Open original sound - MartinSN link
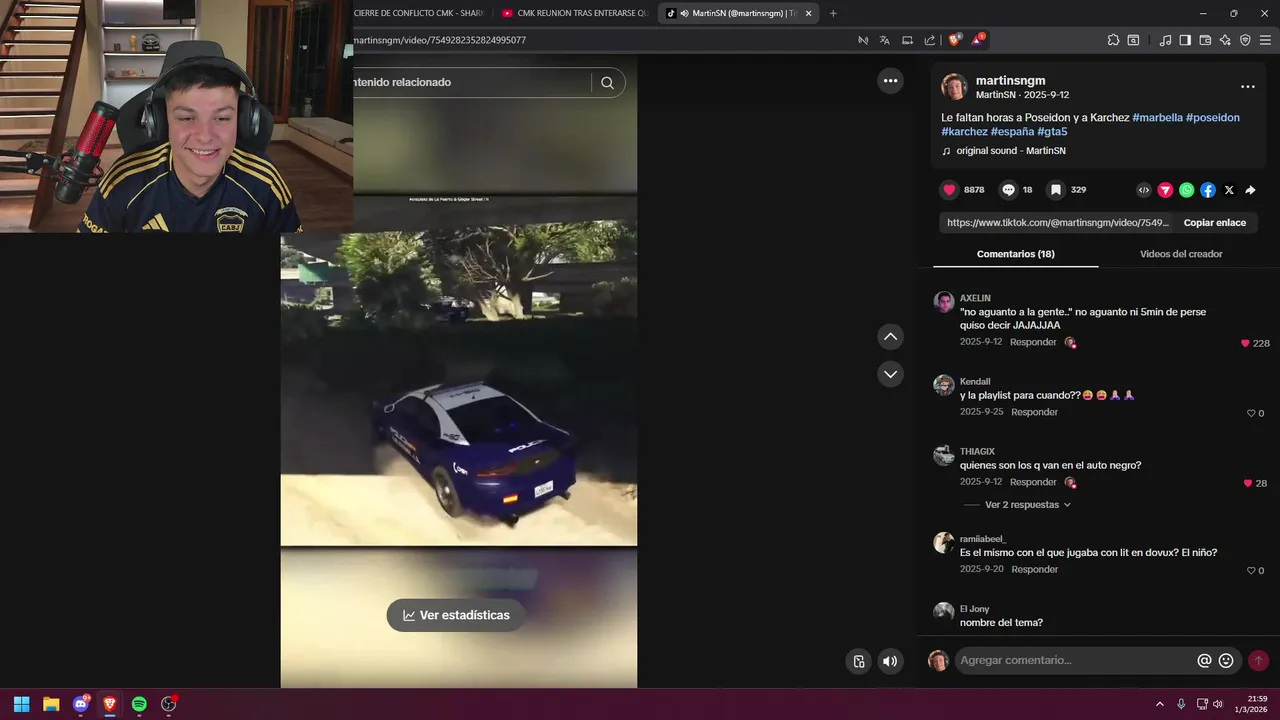 click(1010, 151)
